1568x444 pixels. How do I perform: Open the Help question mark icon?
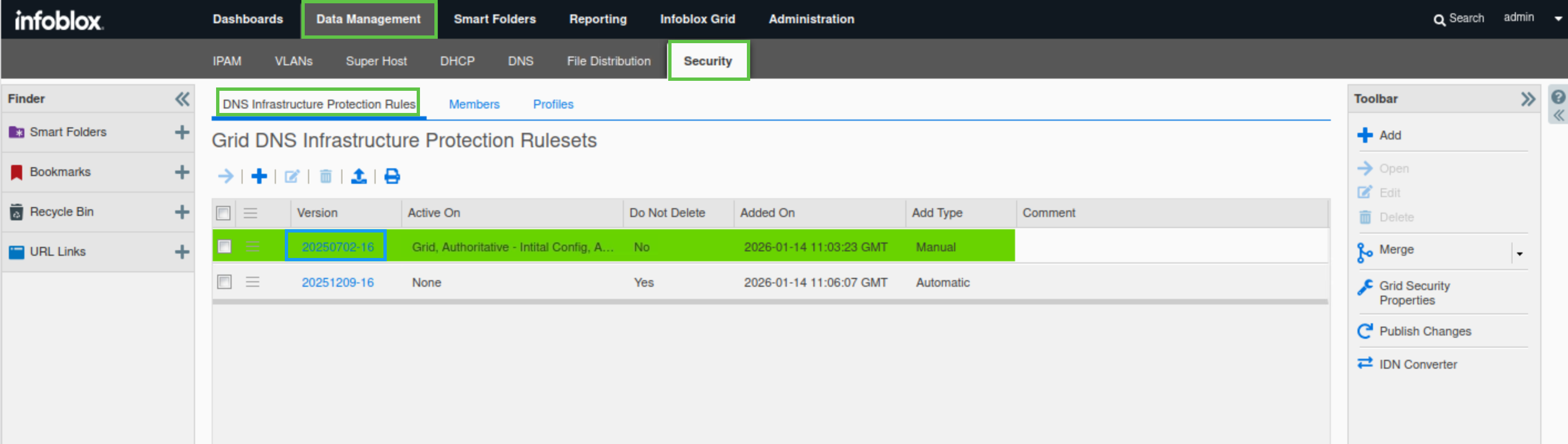[1557, 97]
